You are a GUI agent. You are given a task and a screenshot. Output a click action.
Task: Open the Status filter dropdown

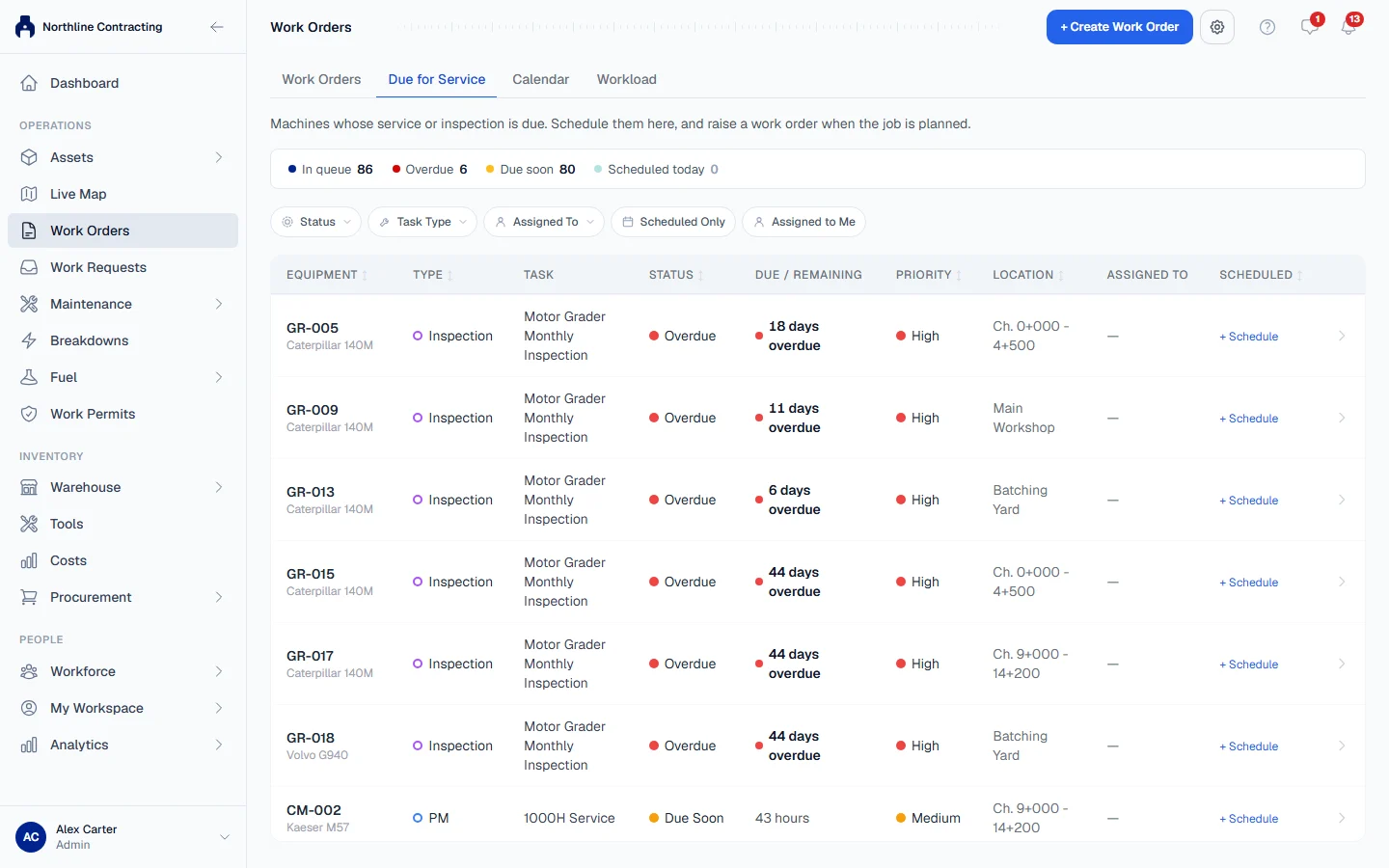316,222
